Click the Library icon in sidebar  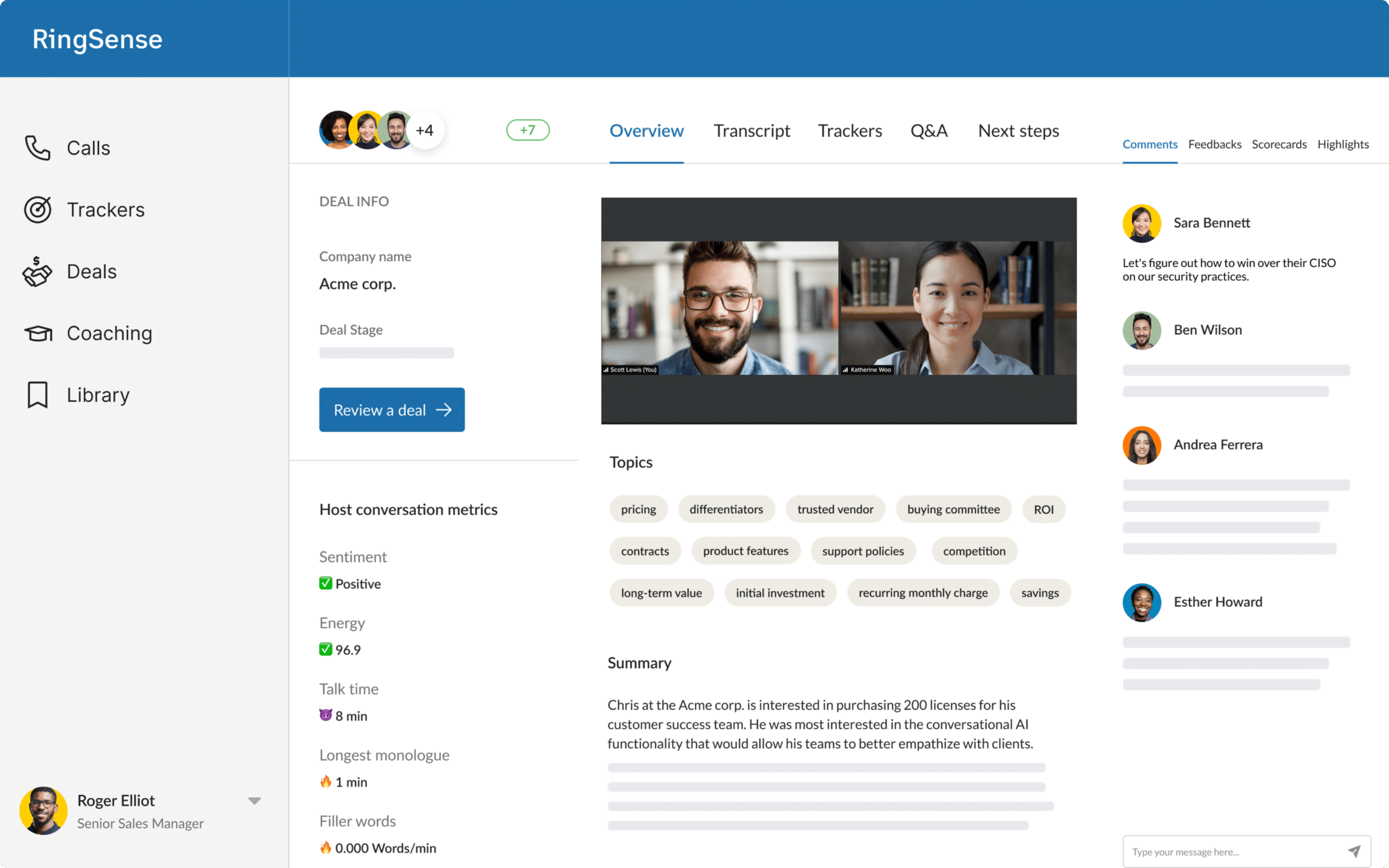(x=37, y=395)
